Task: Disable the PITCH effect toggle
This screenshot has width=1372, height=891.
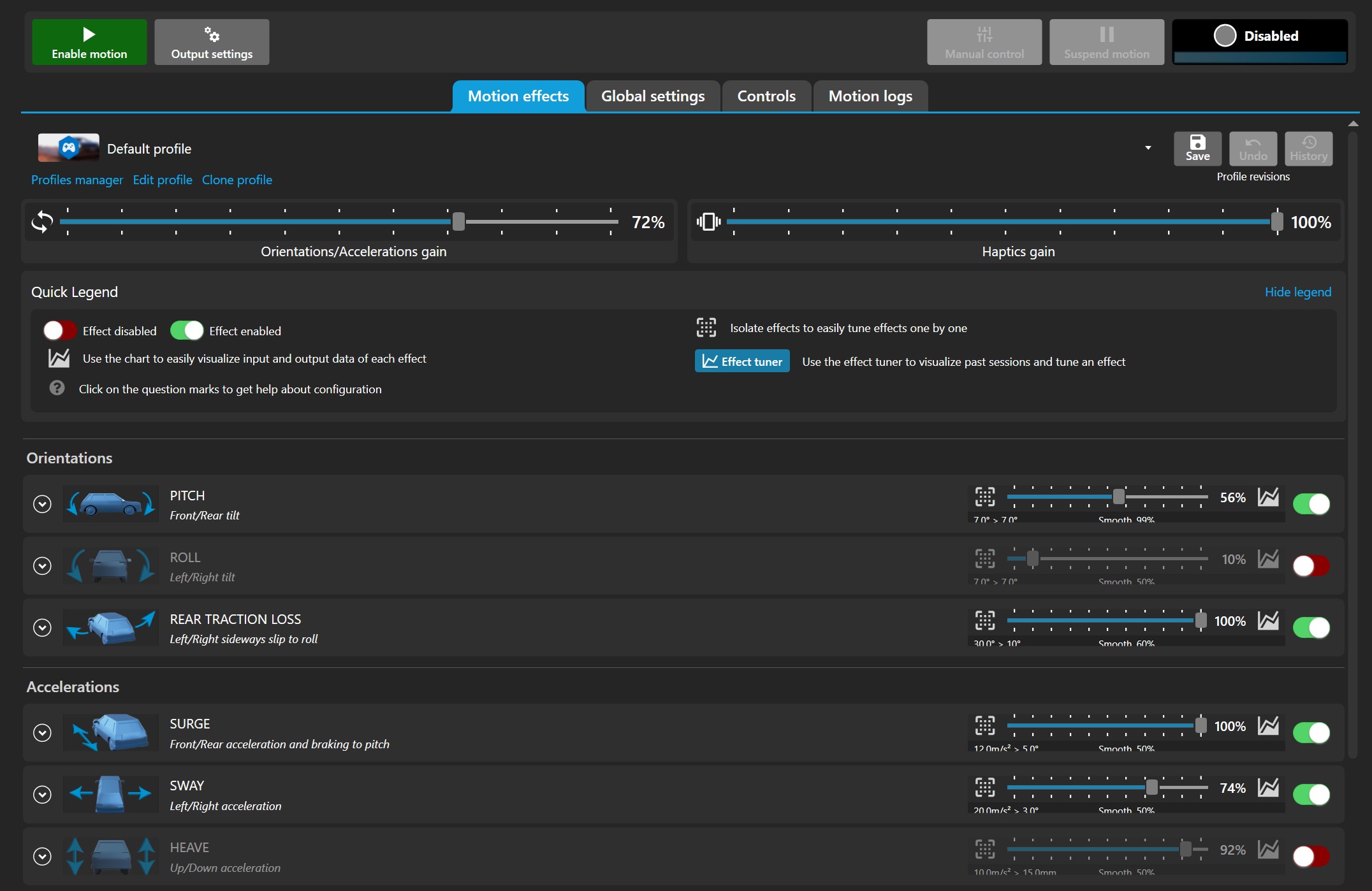Action: point(1311,503)
